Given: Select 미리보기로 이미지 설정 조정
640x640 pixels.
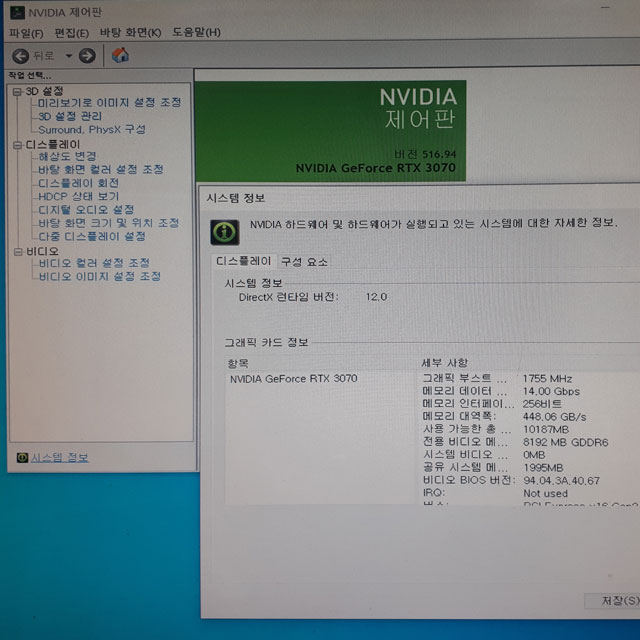Looking at the screenshot, I should pyautogui.click(x=109, y=102).
